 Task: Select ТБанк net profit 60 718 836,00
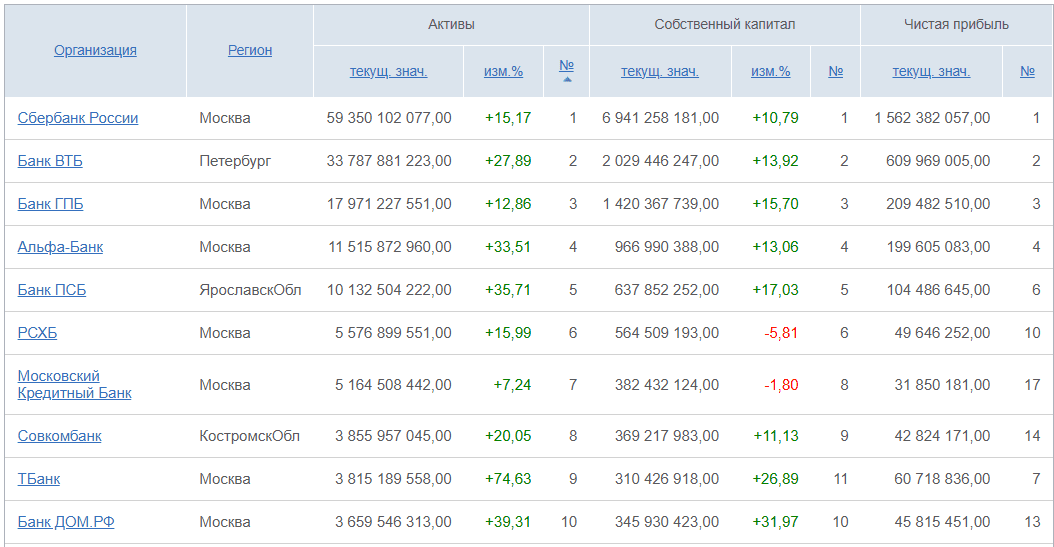pos(942,479)
